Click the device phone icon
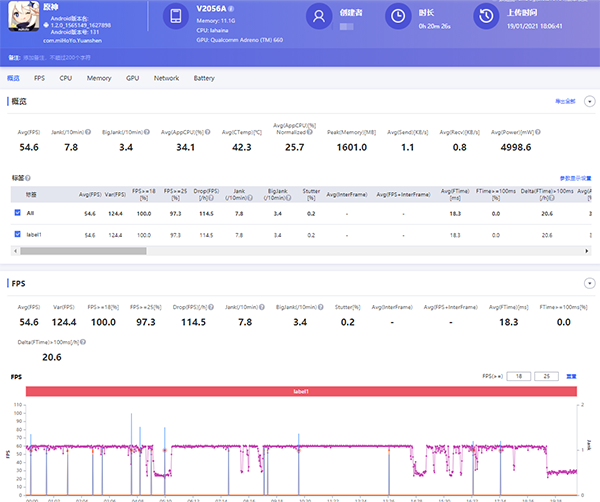Viewport: 600px width, 502px height. [175, 17]
